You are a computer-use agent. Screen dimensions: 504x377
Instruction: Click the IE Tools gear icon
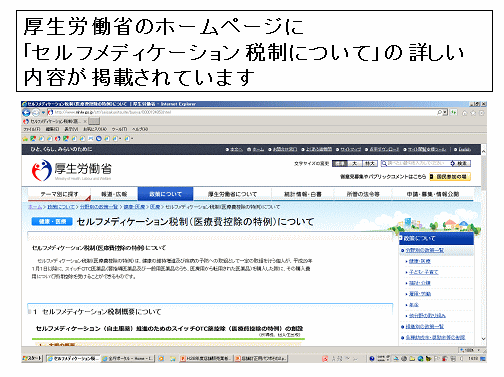point(481,113)
